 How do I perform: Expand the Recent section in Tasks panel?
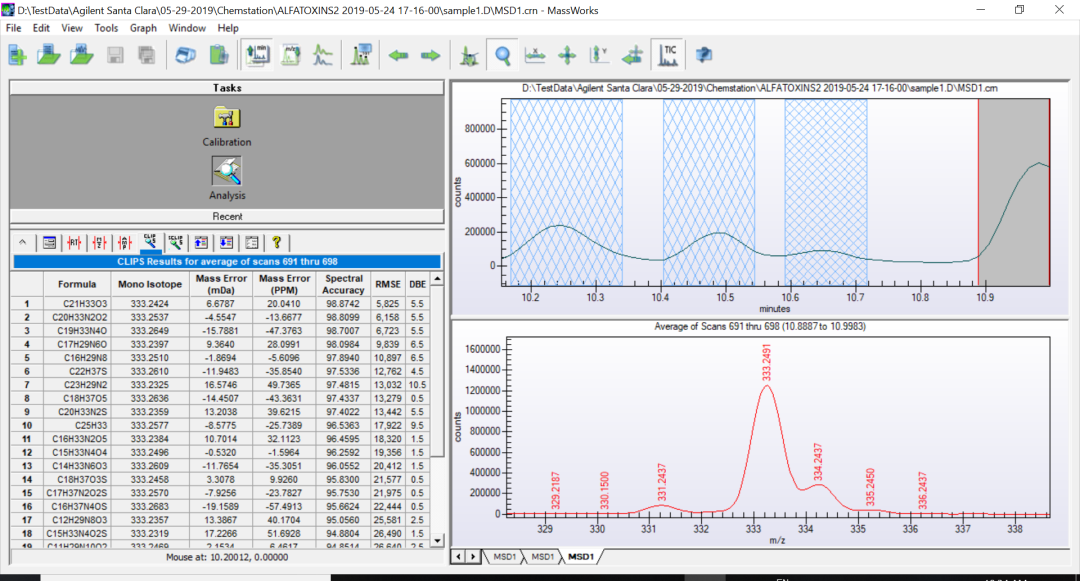point(226,216)
